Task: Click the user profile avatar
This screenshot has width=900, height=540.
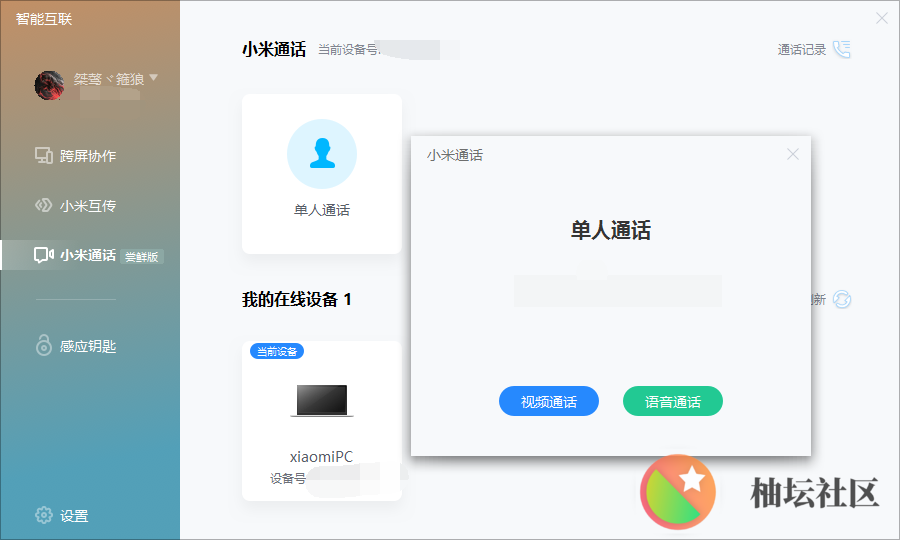Action: pyautogui.click(x=49, y=85)
